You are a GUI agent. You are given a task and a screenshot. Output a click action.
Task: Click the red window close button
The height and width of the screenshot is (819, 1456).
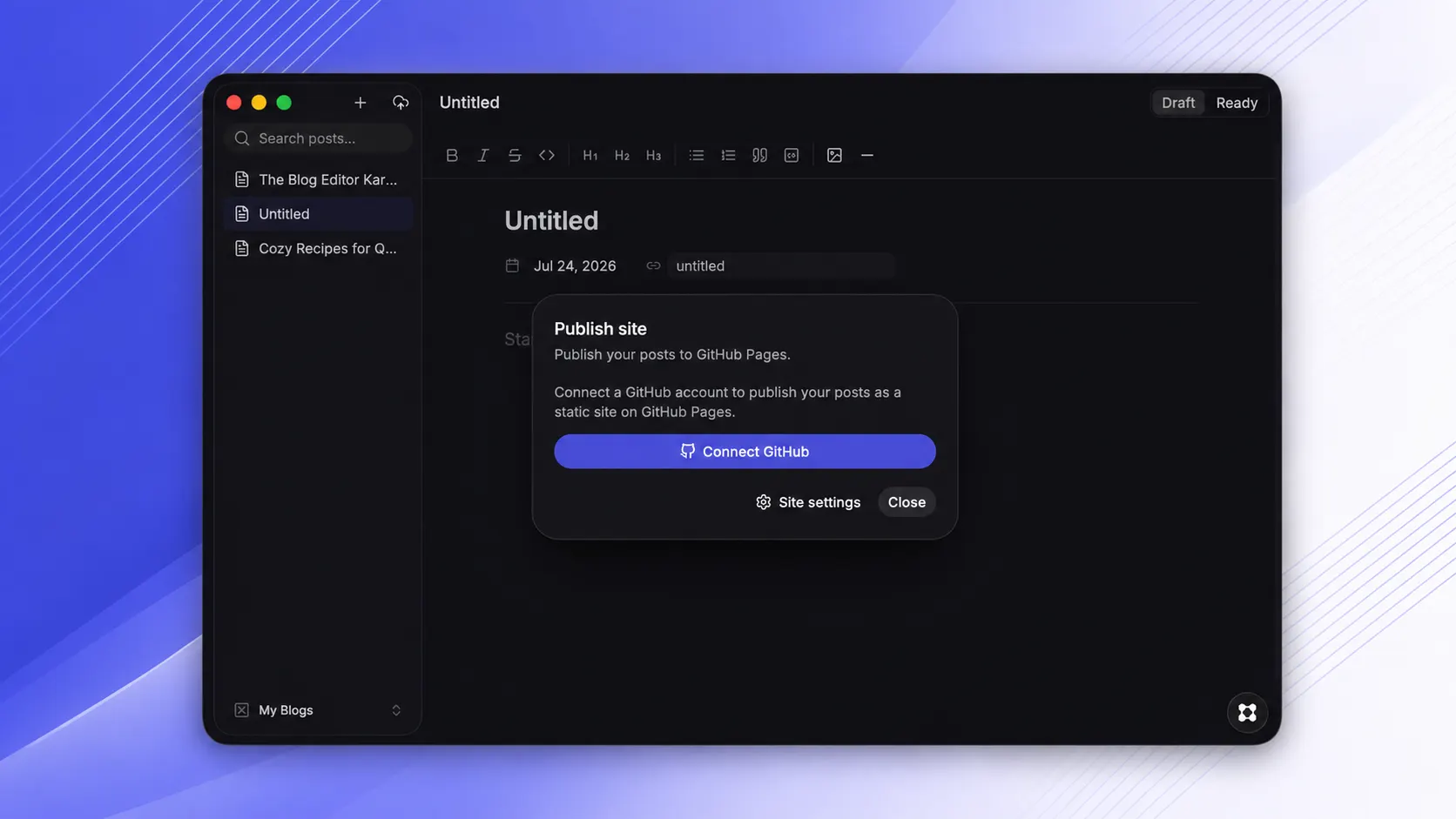click(x=233, y=103)
